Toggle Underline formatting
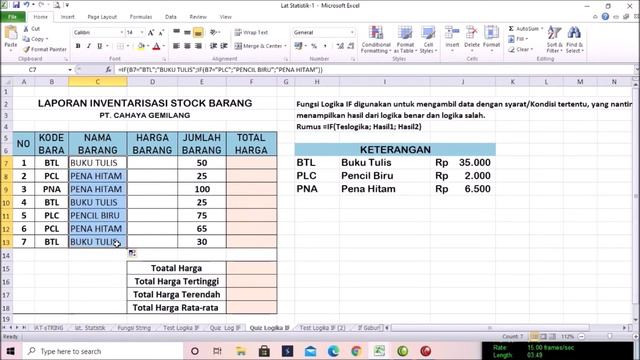Viewport: 640px width, 360px height. (99, 46)
